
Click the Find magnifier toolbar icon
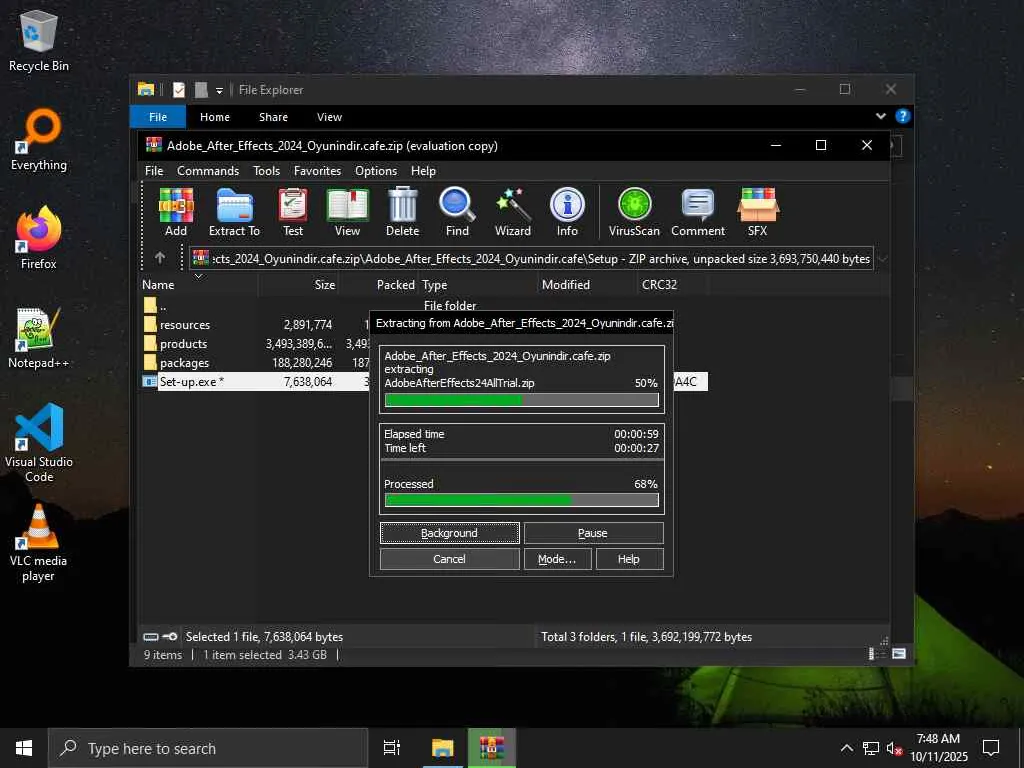click(457, 212)
